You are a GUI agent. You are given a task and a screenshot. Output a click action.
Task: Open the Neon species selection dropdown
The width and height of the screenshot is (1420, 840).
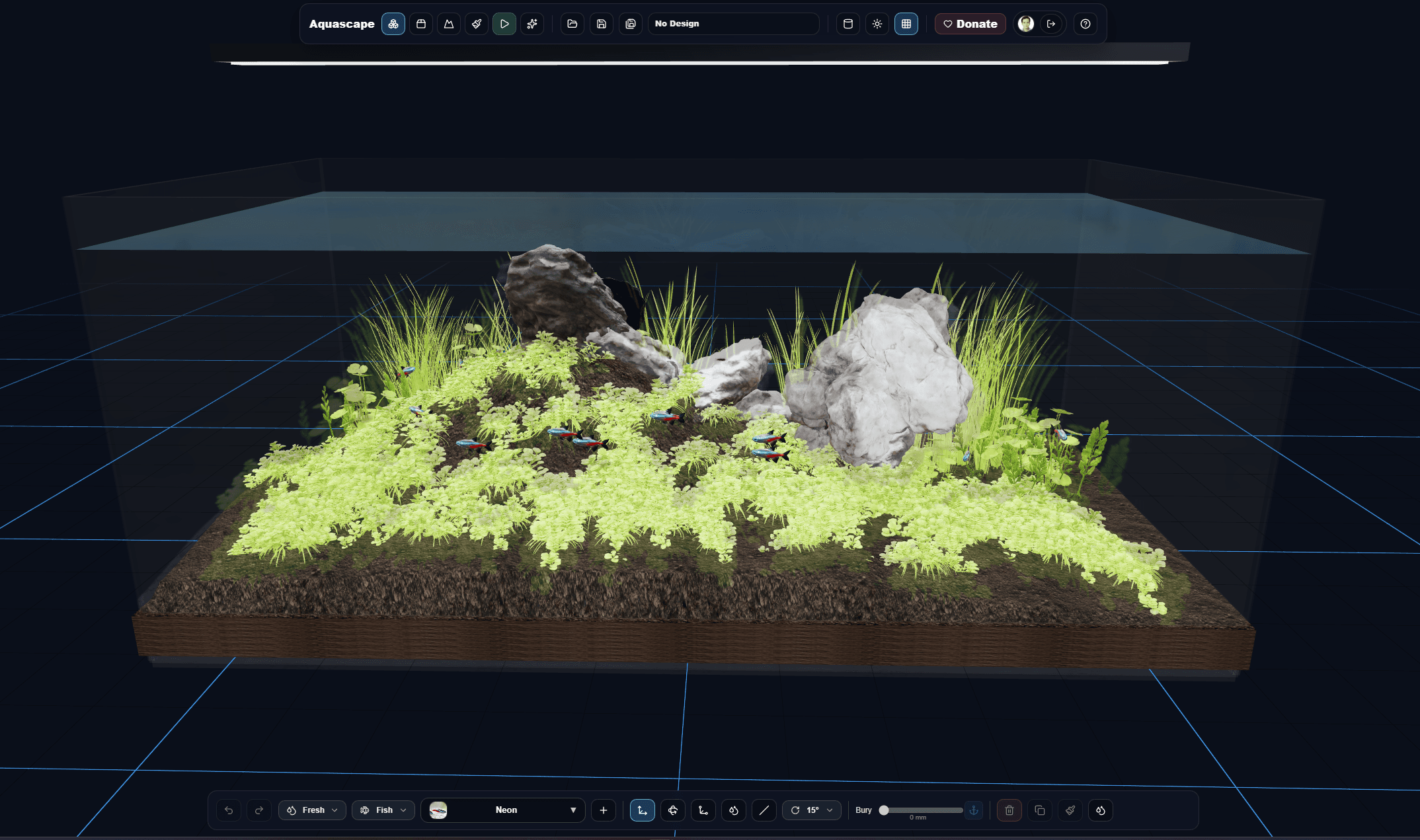tap(502, 810)
